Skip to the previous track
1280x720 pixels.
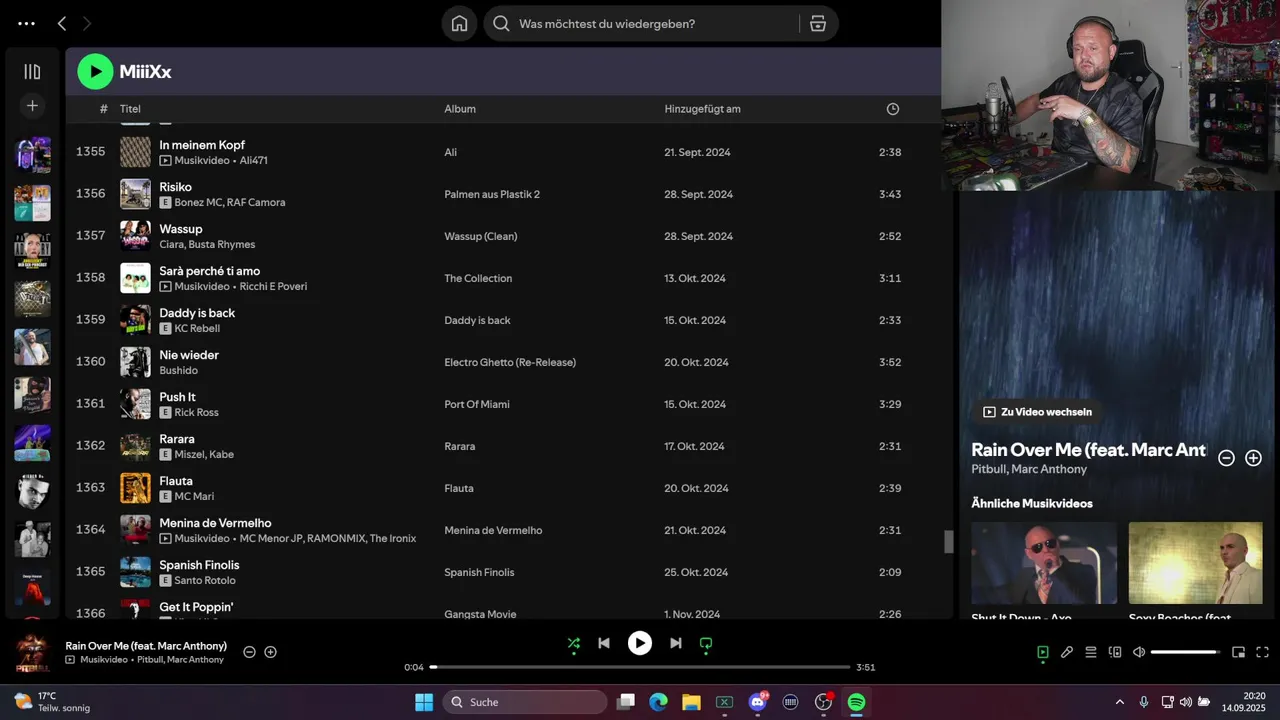[x=604, y=643]
